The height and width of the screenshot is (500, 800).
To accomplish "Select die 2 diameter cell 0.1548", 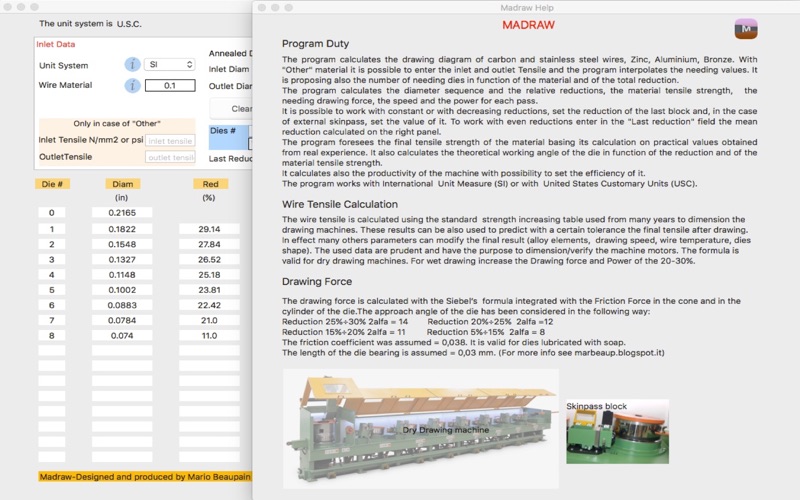I will (122, 244).
